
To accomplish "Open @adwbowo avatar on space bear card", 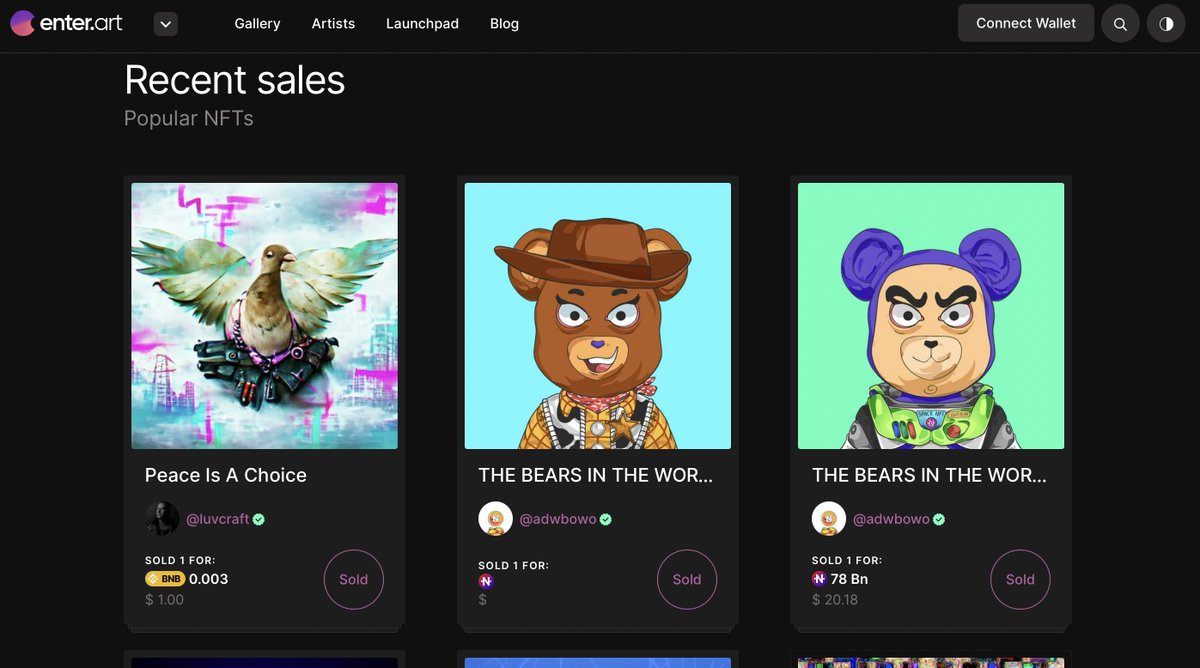I will (829, 519).
